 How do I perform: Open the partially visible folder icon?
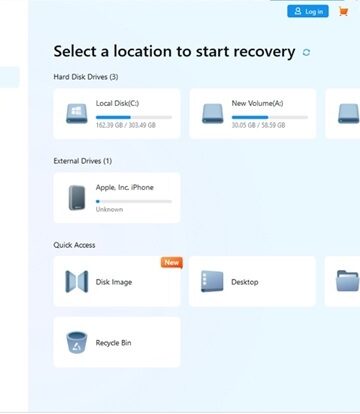click(348, 281)
